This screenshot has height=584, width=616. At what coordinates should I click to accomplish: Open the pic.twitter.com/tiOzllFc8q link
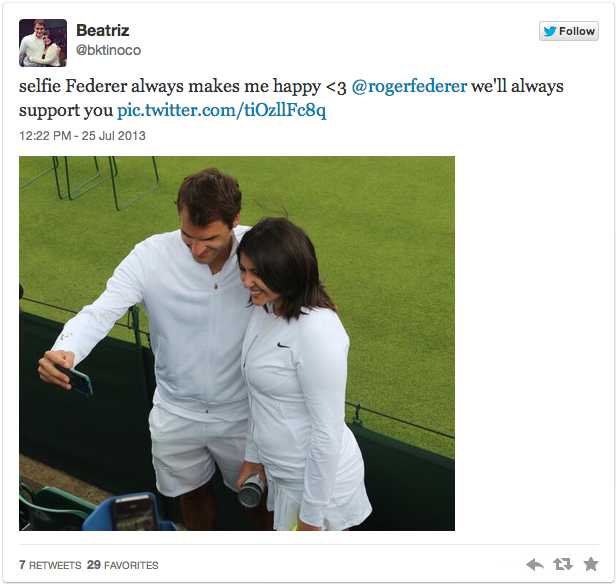(x=222, y=110)
